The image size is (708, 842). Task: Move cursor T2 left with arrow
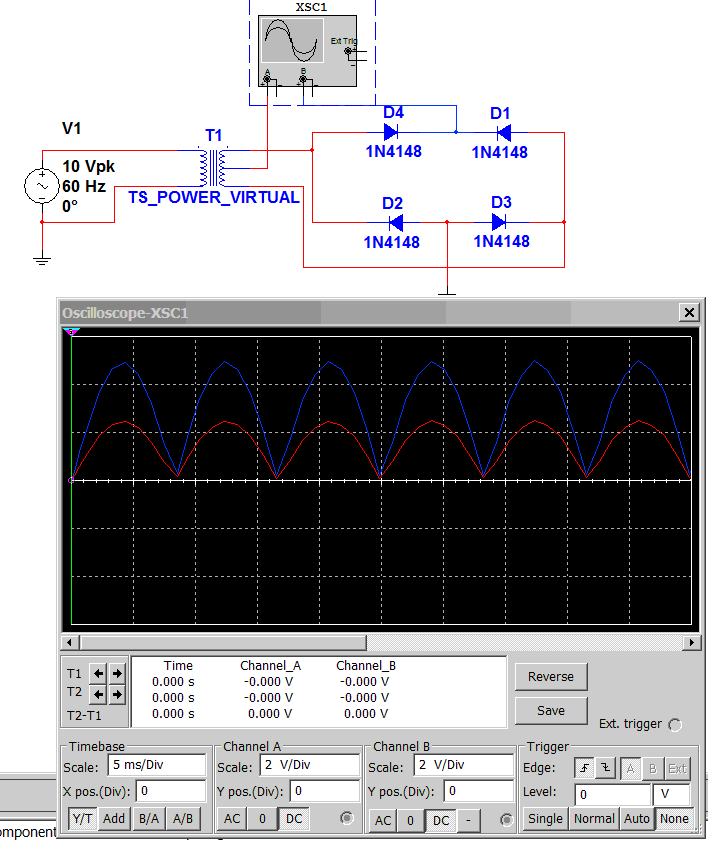coord(98,694)
